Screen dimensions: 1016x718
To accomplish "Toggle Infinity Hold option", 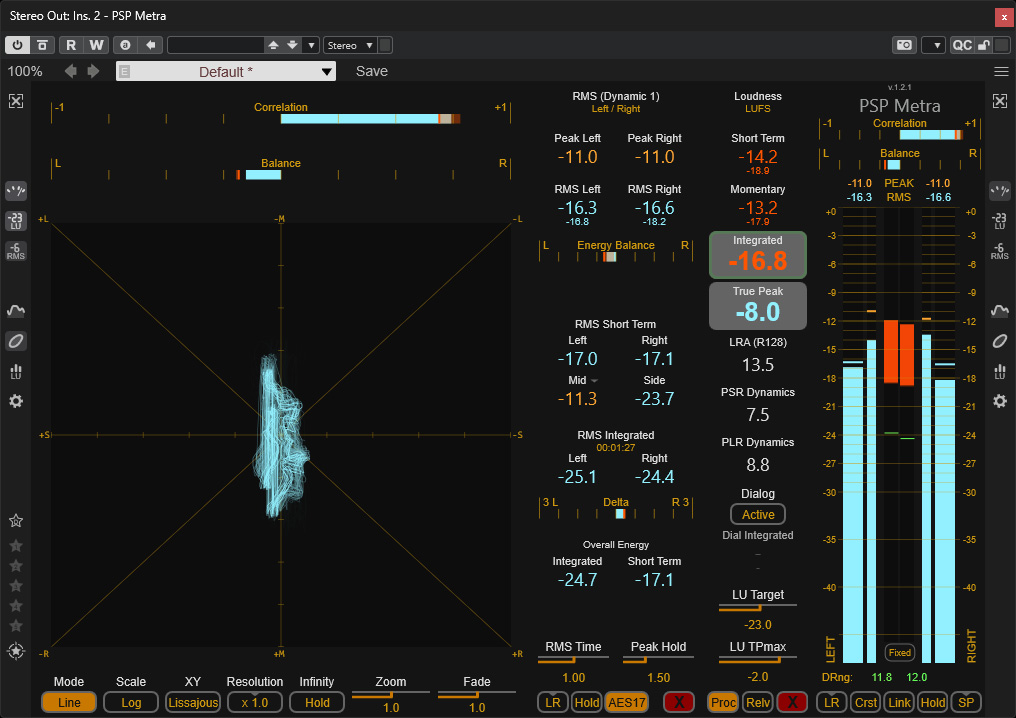I will pyautogui.click(x=317, y=702).
